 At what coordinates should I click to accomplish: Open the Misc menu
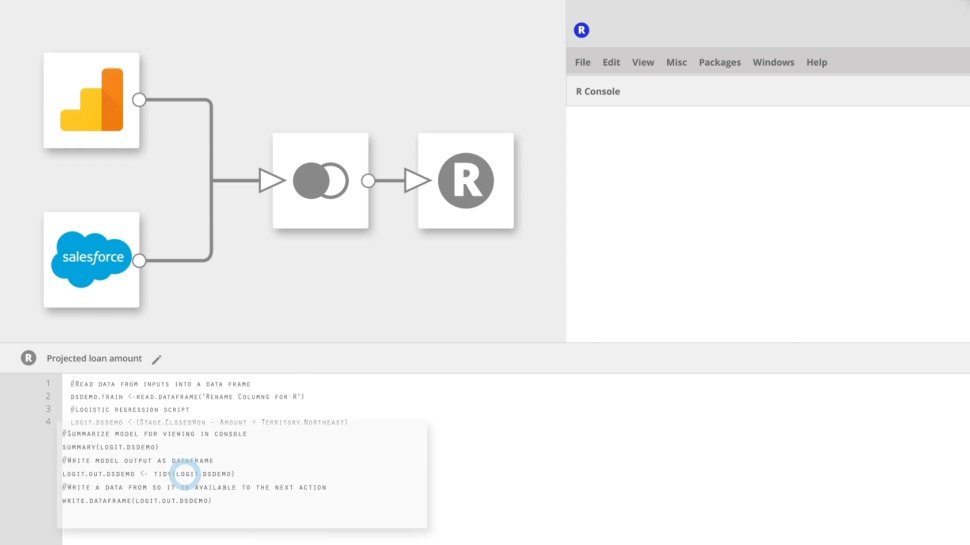point(676,62)
